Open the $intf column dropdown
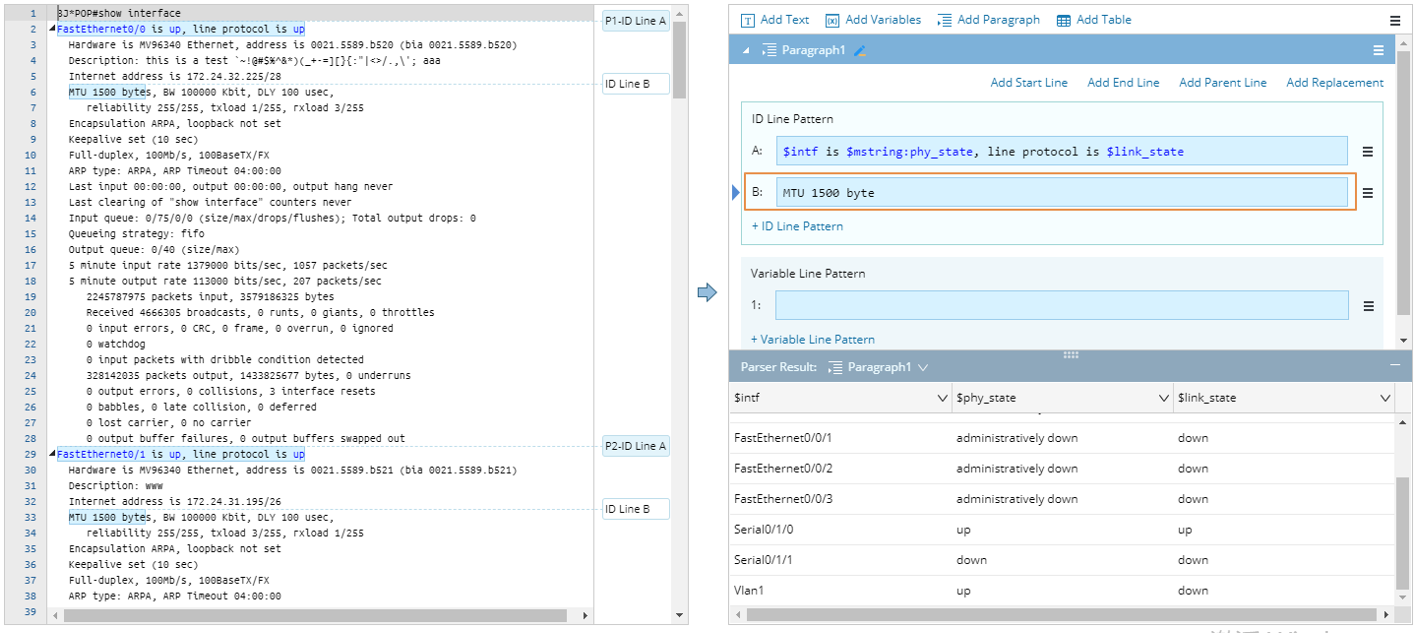Screen dimensions: 1420x633 coord(942,398)
